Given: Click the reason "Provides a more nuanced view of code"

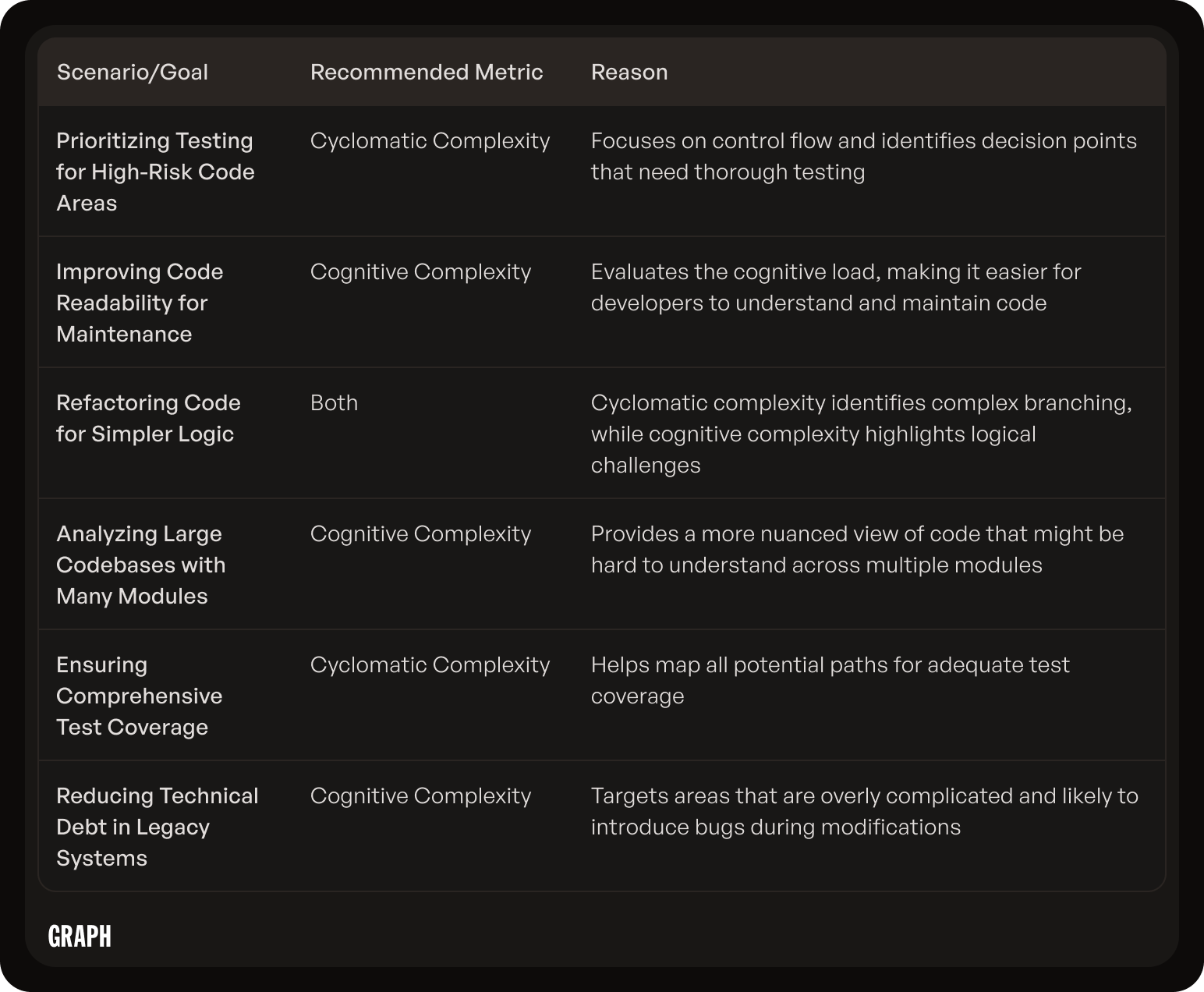Looking at the screenshot, I should tap(858, 549).
